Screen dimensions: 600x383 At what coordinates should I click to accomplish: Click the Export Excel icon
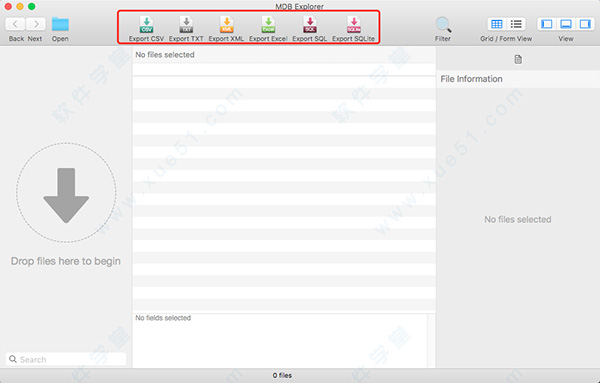pyautogui.click(x=268, y=25)
